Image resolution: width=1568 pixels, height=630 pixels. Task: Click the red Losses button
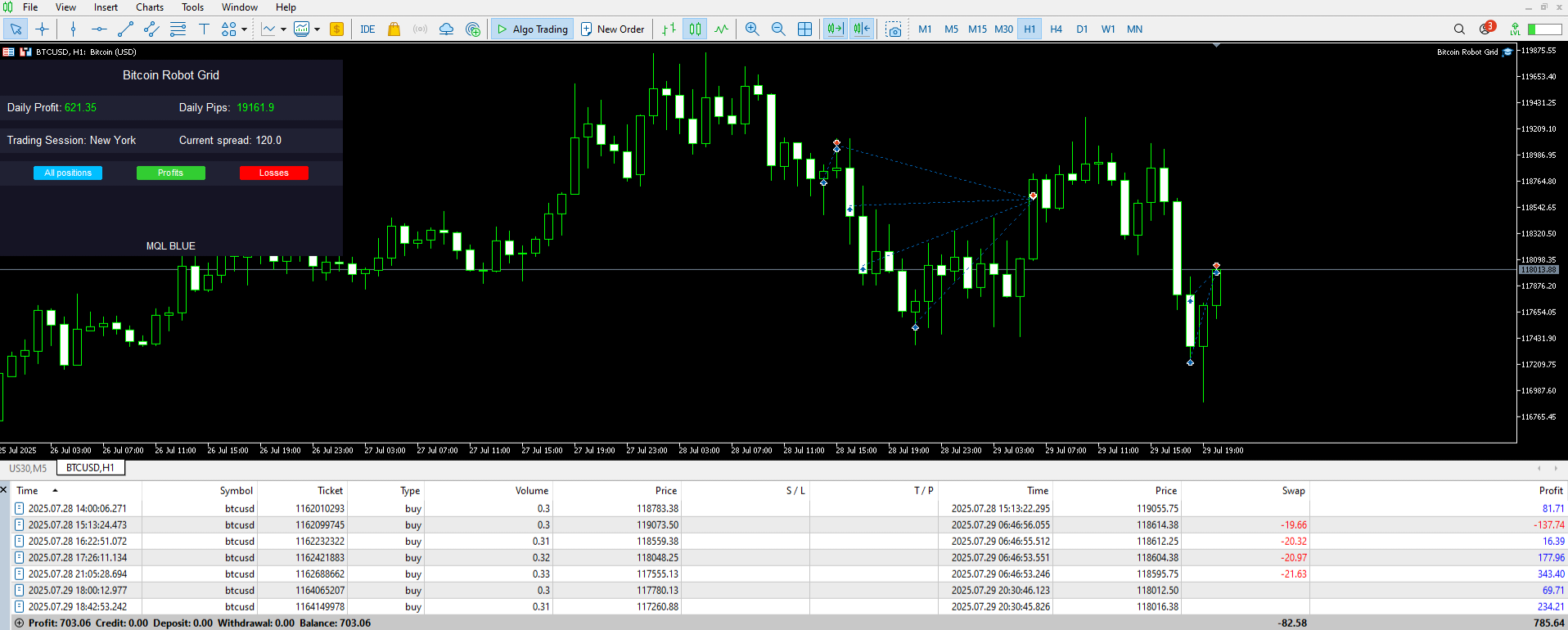[x=274, y=173]
